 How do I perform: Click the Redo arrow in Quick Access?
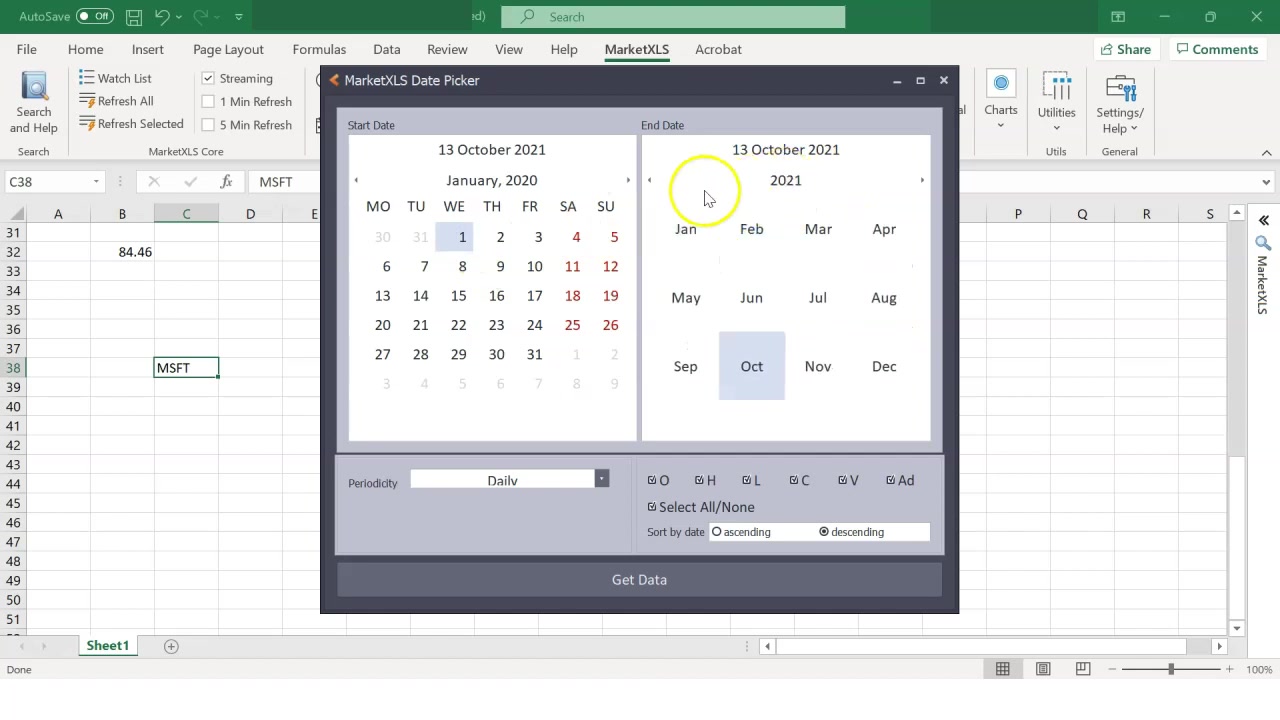(x=200, y=17)
